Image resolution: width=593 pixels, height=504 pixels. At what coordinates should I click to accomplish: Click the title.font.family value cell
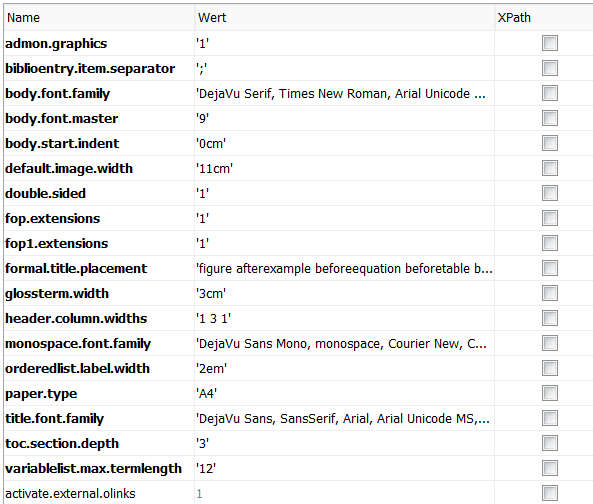(x=344, y=419)
